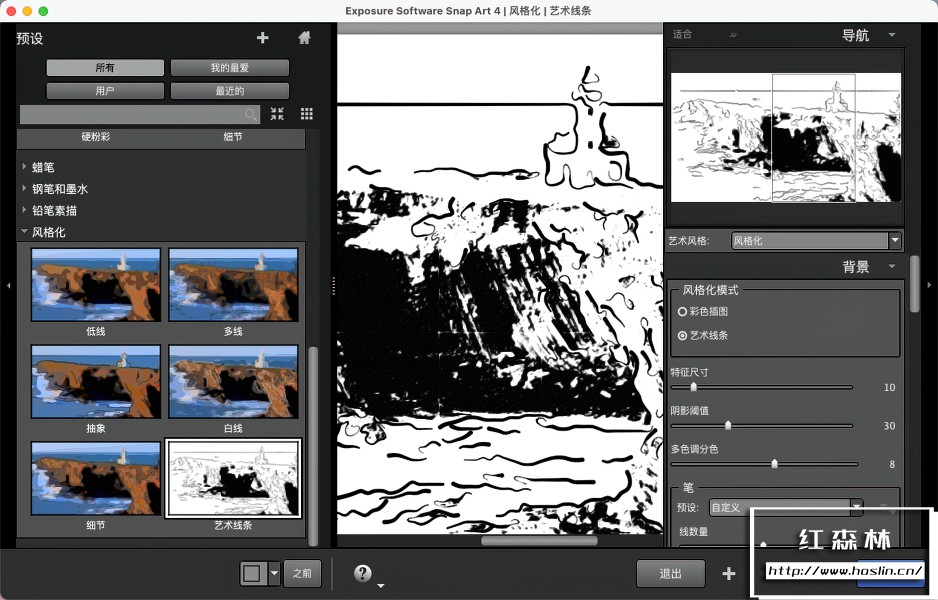Select the 艺术线条 preset thumbnail

point(232,478)
